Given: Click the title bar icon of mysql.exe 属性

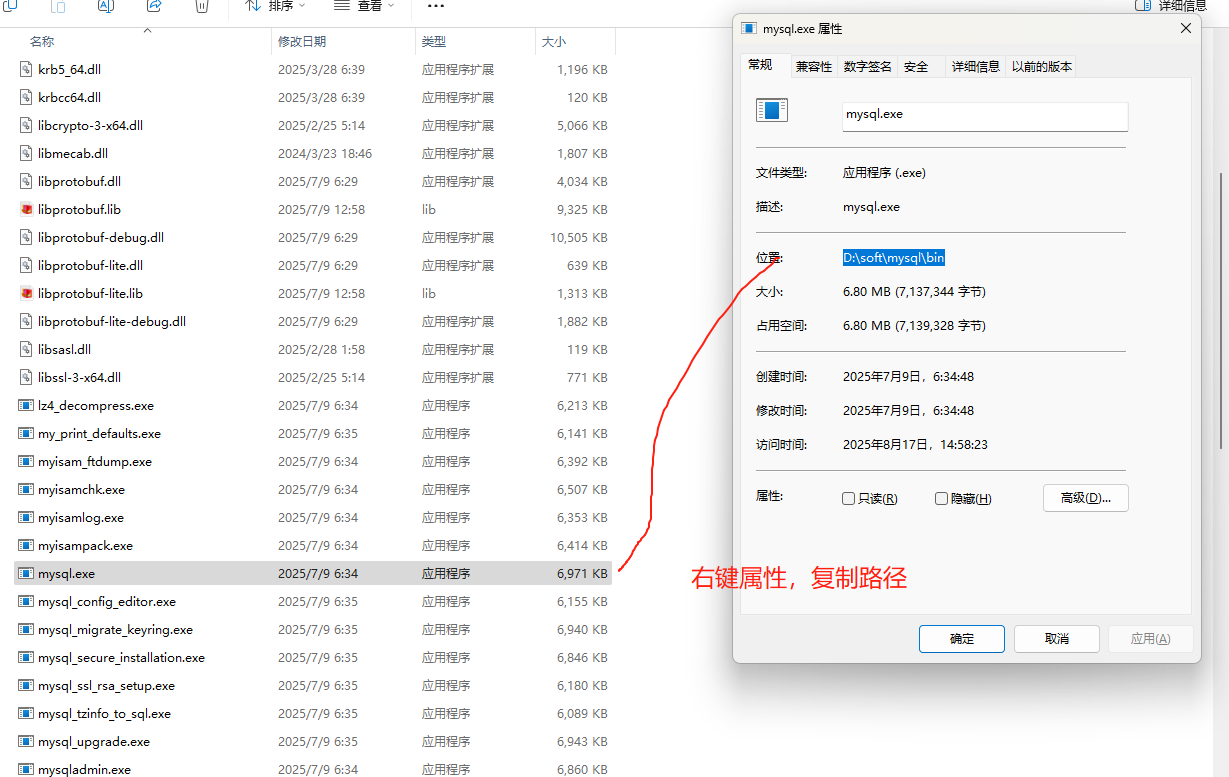Looking at the screenshot, I should (749, 29).
